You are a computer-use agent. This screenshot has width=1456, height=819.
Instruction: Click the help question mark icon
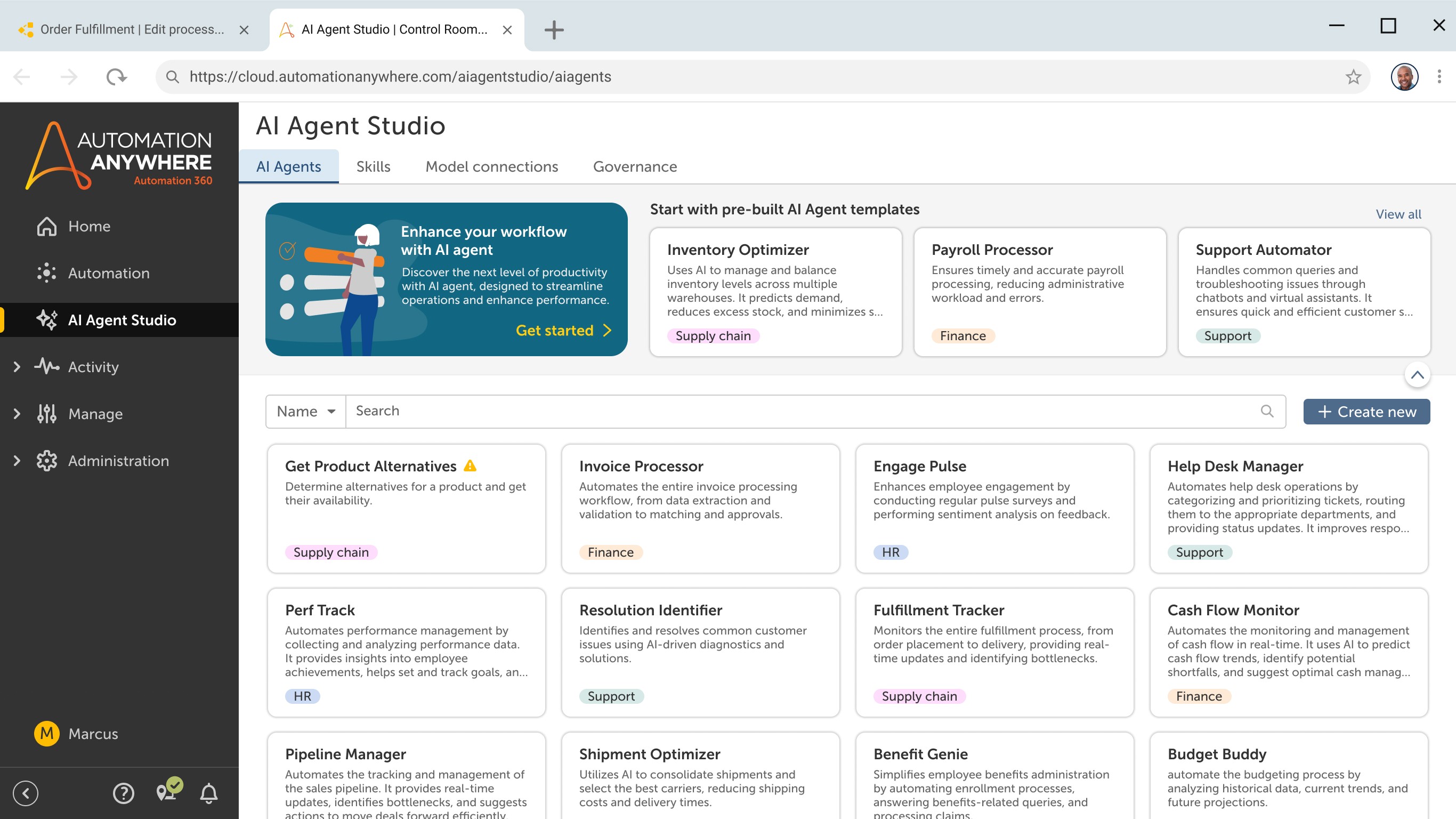click(123, 793)
